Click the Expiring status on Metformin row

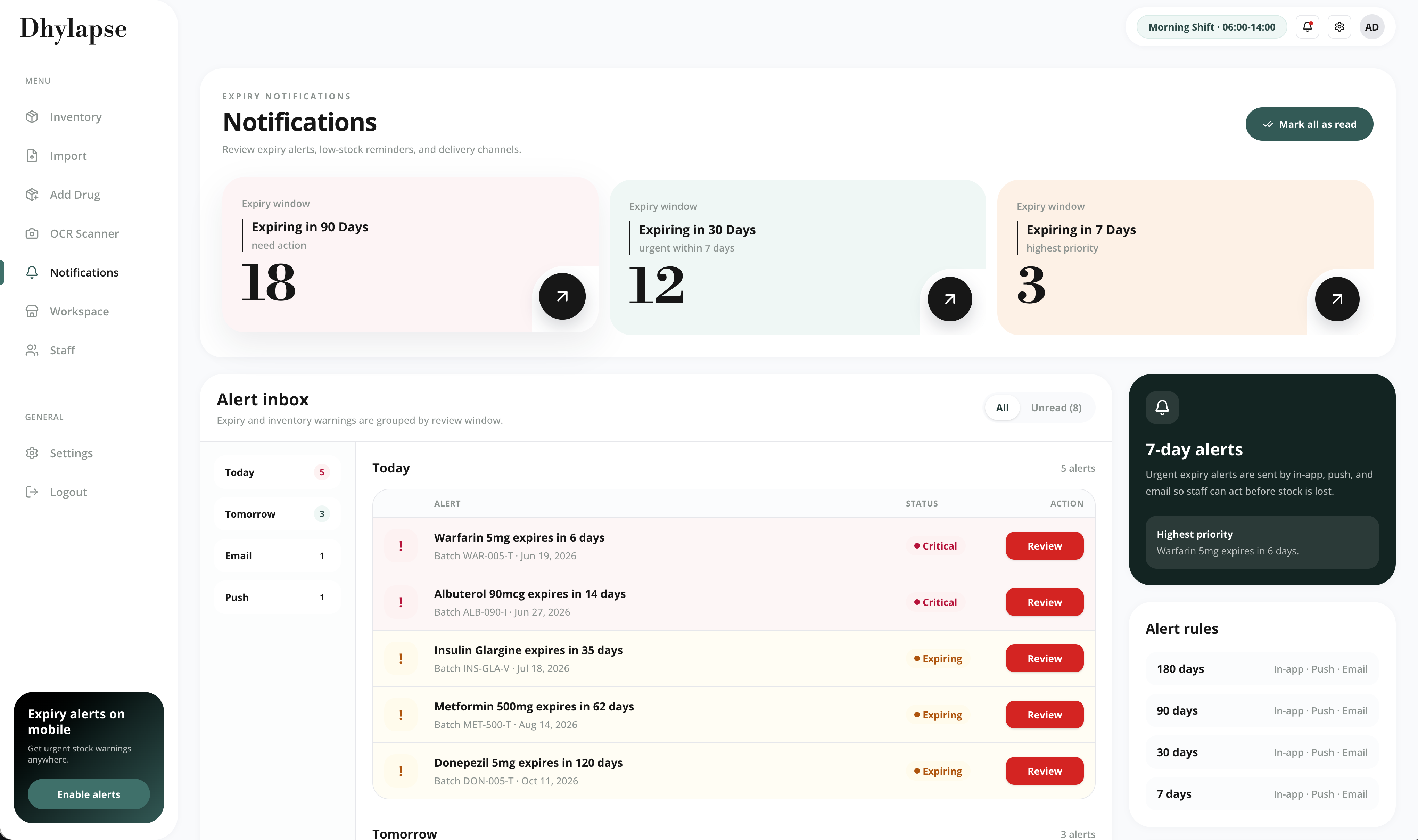pos(938,715)
